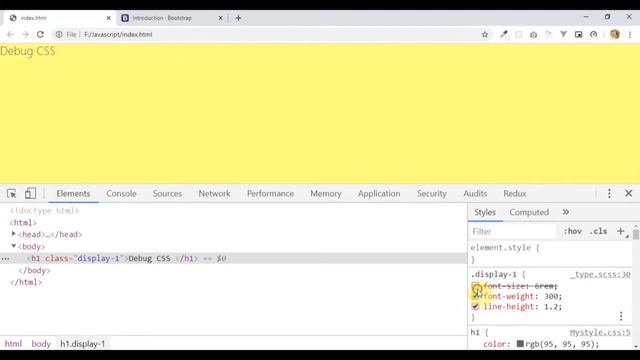Open the .display-1 rule three-dot menu
640x360 pixels.
pos(621,316)
